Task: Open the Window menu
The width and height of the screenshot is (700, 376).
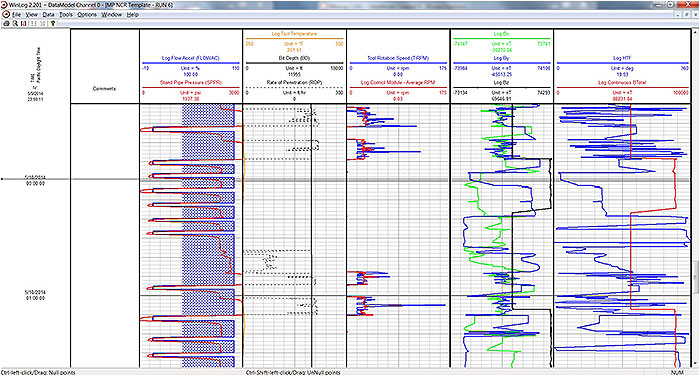Action: [x=111, y=15]
